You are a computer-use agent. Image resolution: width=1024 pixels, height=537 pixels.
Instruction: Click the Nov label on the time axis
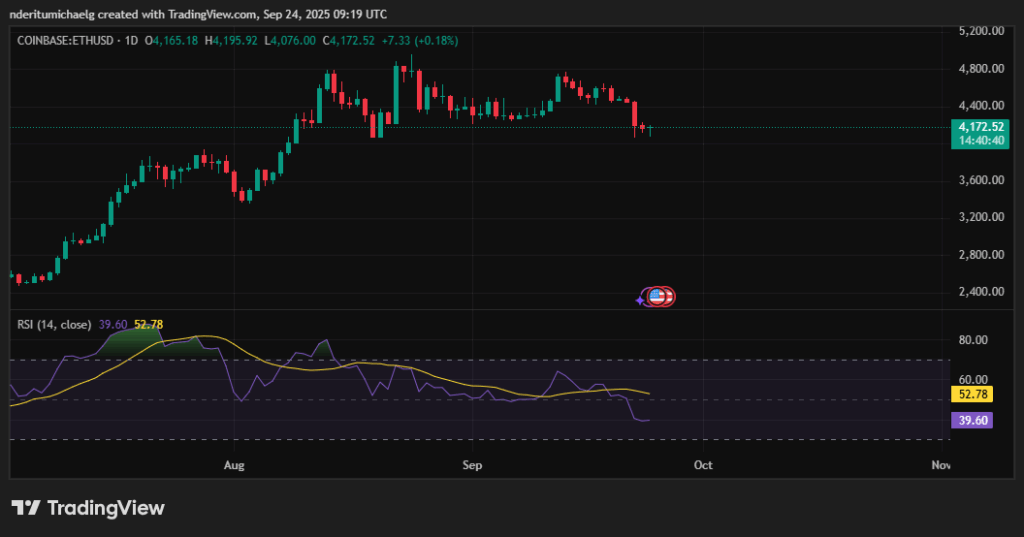pyautogui.click(x=940, y=465)
